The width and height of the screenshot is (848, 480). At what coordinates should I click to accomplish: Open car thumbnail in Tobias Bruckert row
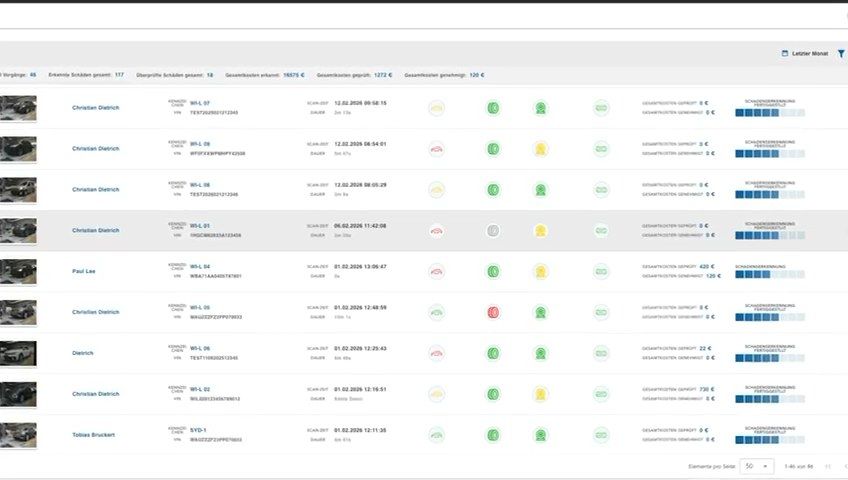pos(18,435)
